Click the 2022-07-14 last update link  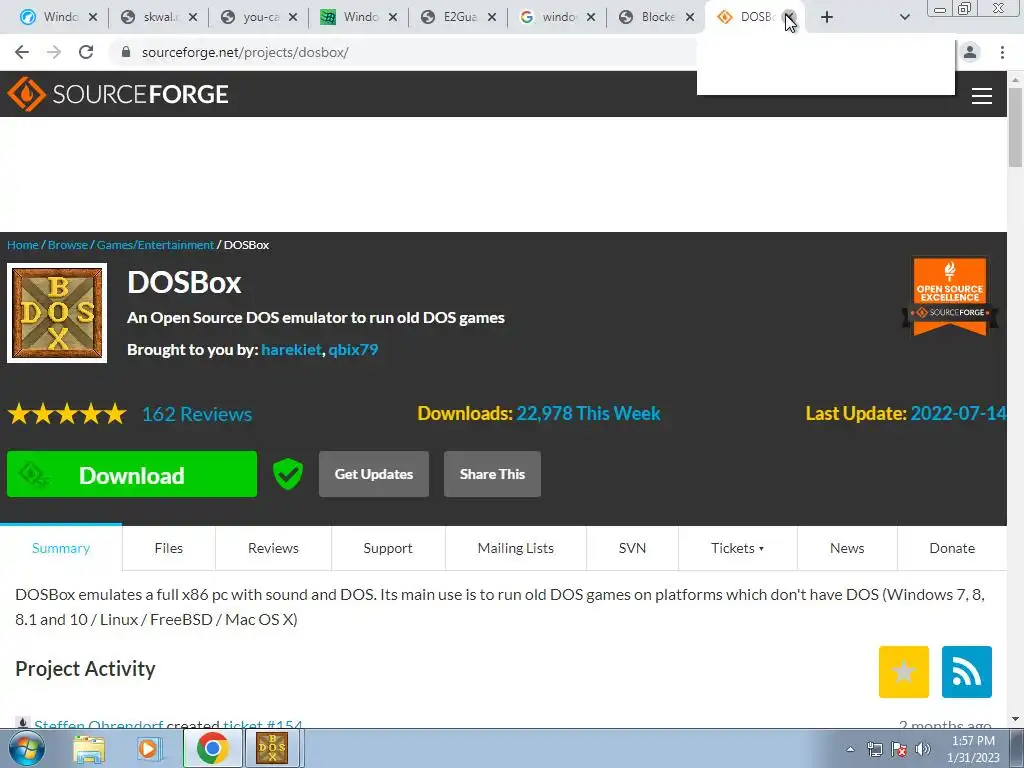click(958, 413)
